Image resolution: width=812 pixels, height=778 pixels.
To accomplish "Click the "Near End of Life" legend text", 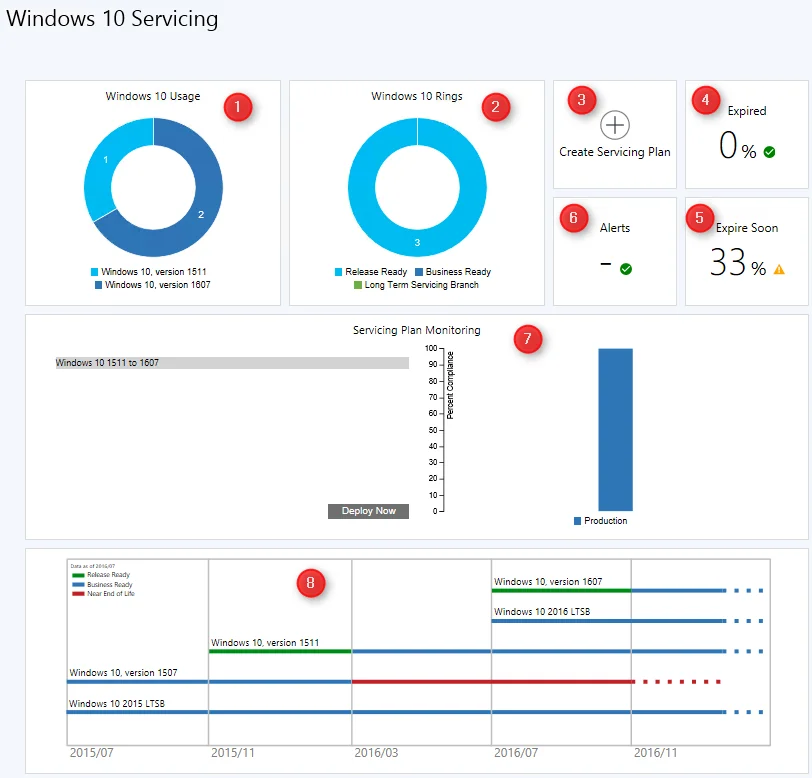I will 111,594.
